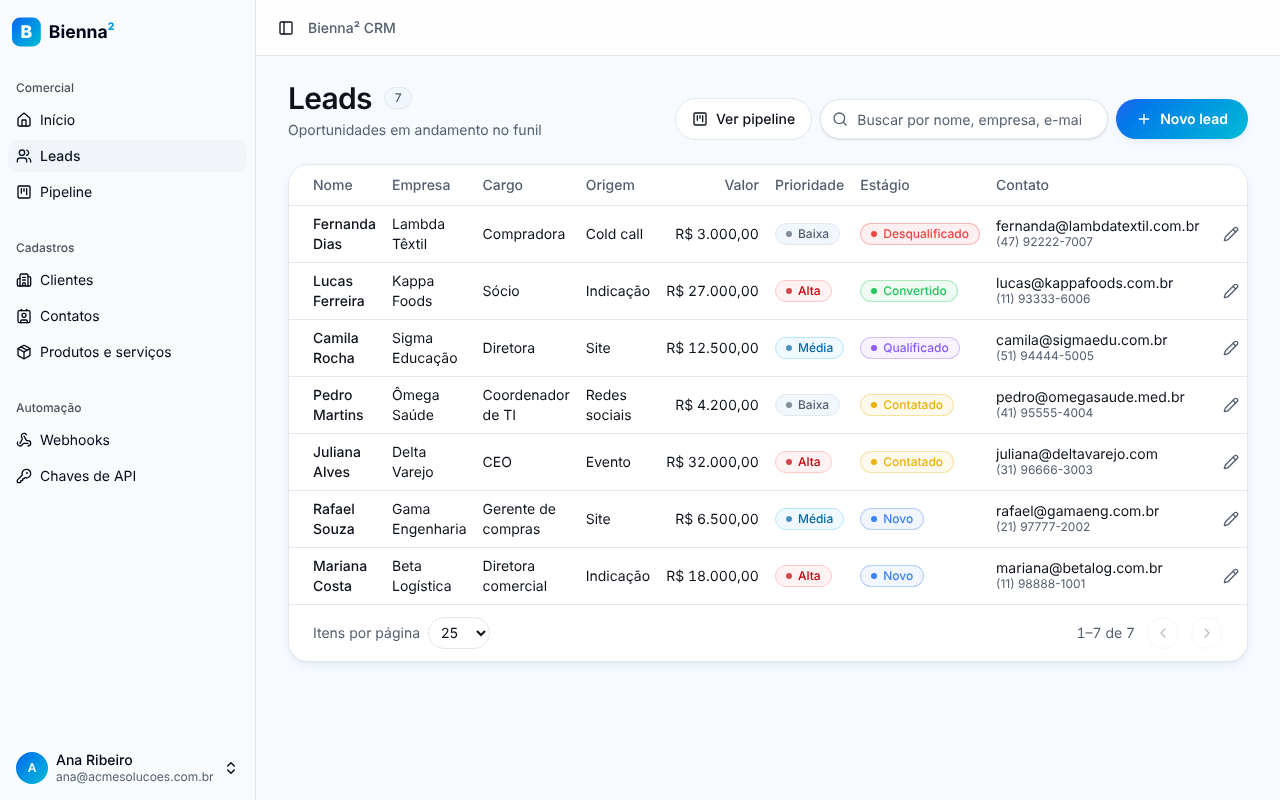Image resolution: width=1280 pixels, height=800 pixels.
Task: Click the Estágio column header
Action: [x=885, y=185]
